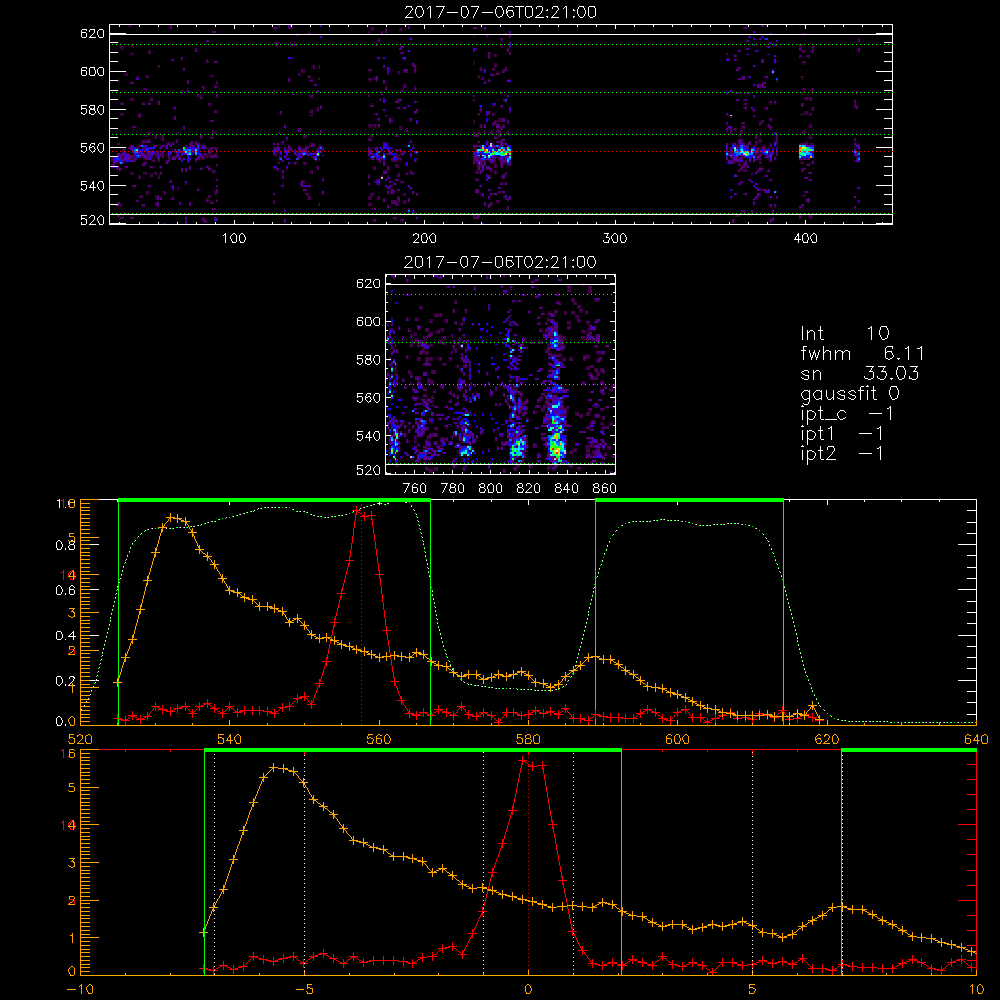Viewport: 1000px width, 1000px height.
Task: Click the middle plot's 2017-07-06T02:21:00 title
Action: 500,262
